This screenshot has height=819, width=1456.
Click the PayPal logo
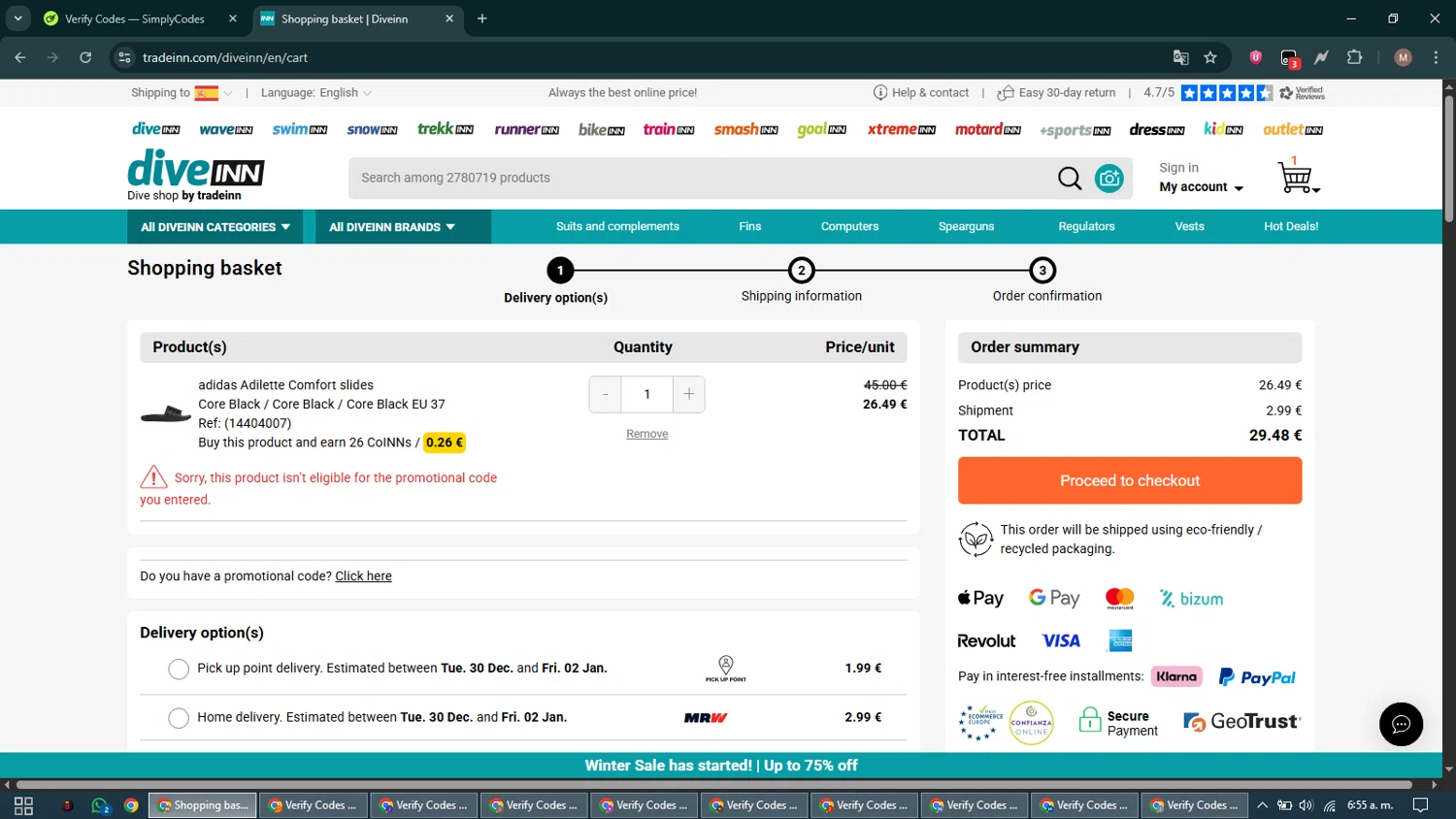[1257, 677]
